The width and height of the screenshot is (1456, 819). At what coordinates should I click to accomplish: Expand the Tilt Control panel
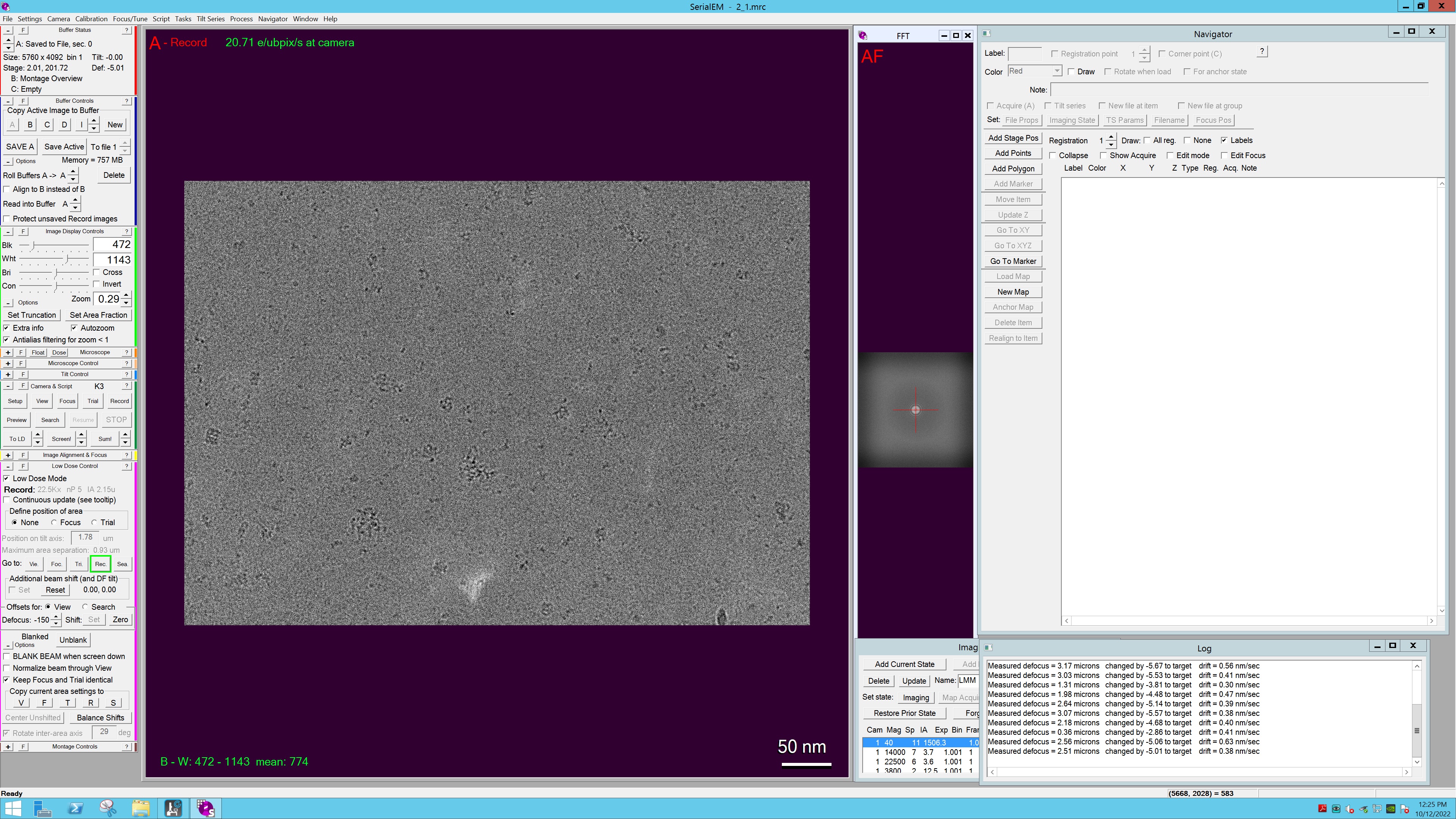coord(8,374)
